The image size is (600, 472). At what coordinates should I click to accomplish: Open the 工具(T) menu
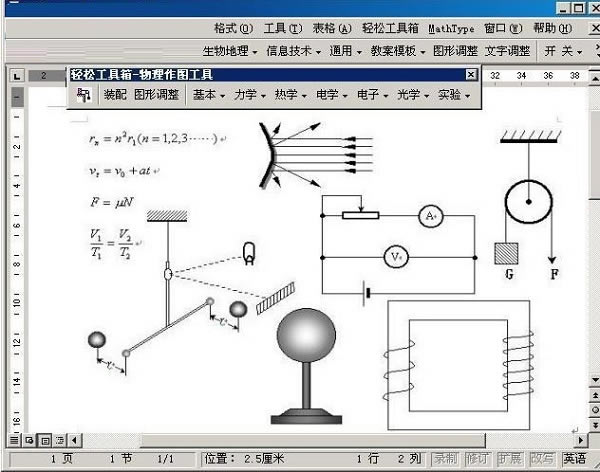pos(283,28)
